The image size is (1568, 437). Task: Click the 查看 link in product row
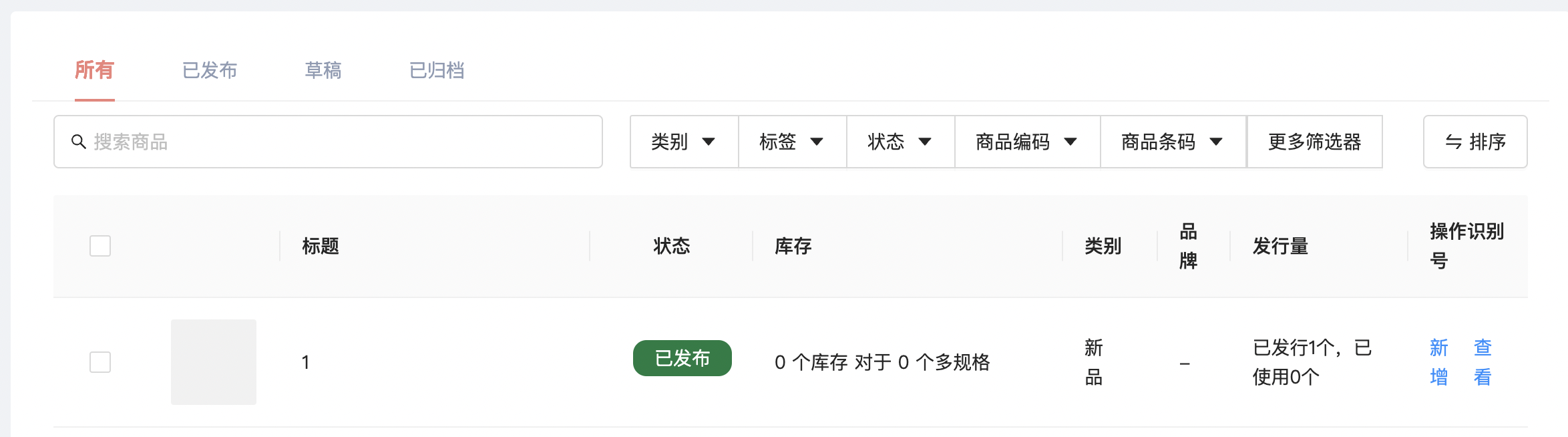(1483, 362)
